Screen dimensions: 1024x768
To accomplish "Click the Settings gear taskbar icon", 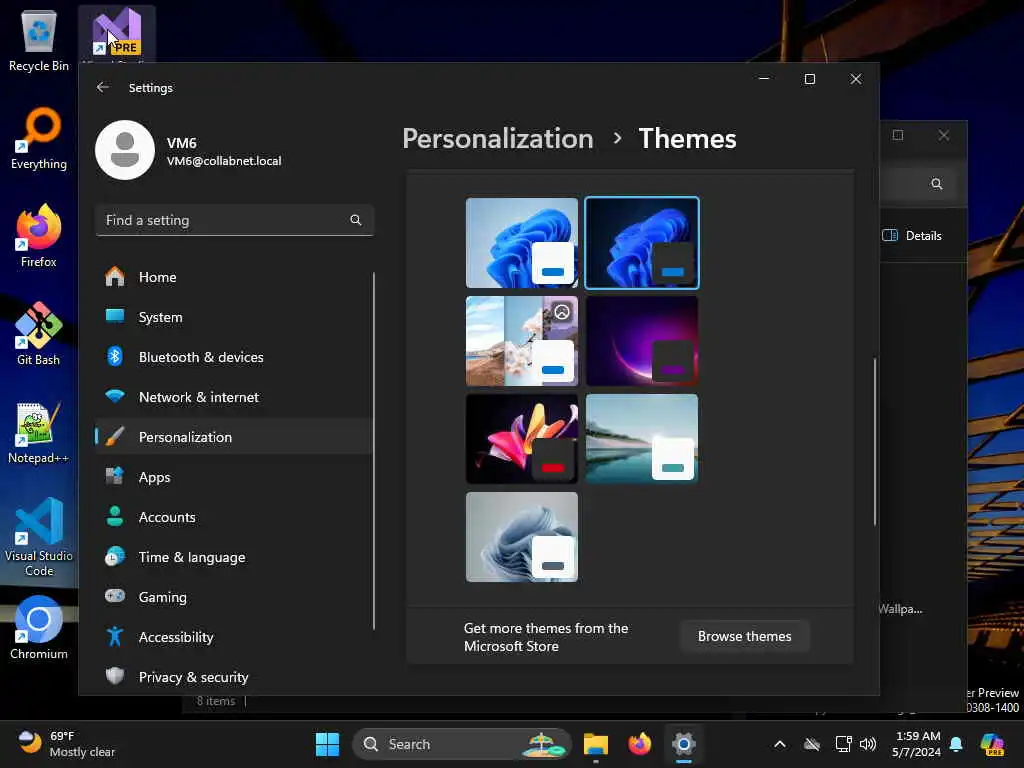I will [x=684, y=744].
